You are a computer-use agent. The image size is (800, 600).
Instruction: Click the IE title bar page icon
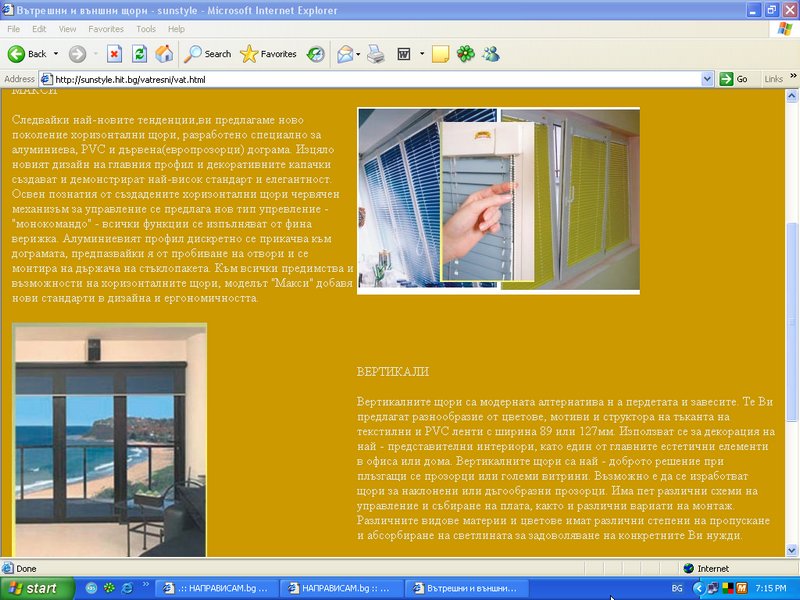(x=8, y=10)
